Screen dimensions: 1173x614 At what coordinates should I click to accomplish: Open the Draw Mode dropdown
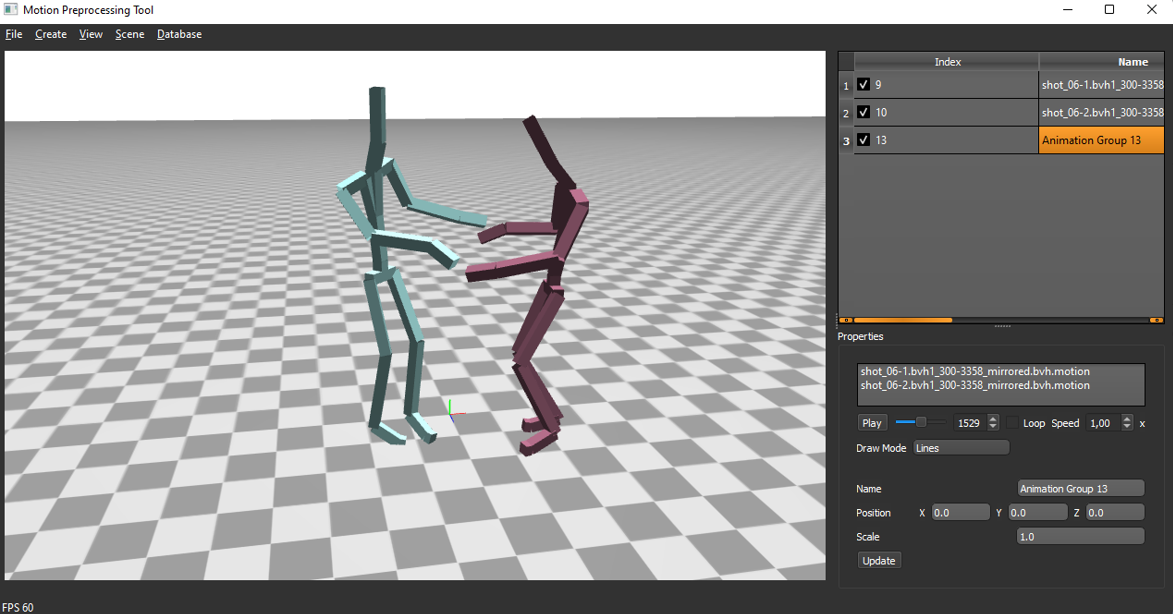tap(961, 448)
